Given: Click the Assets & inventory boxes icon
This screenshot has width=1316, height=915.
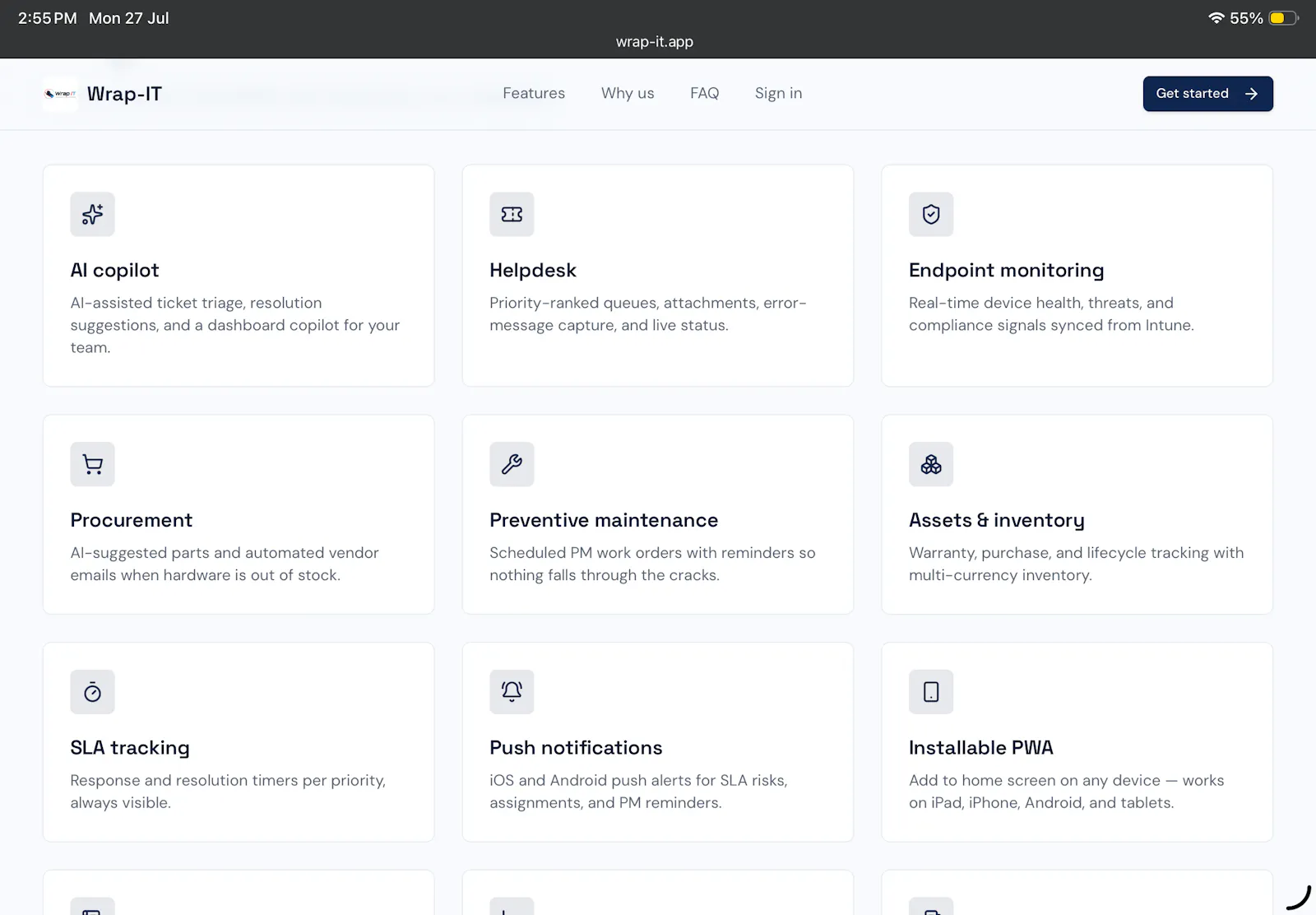Looking at the screenshot, I should click(931, 464).
